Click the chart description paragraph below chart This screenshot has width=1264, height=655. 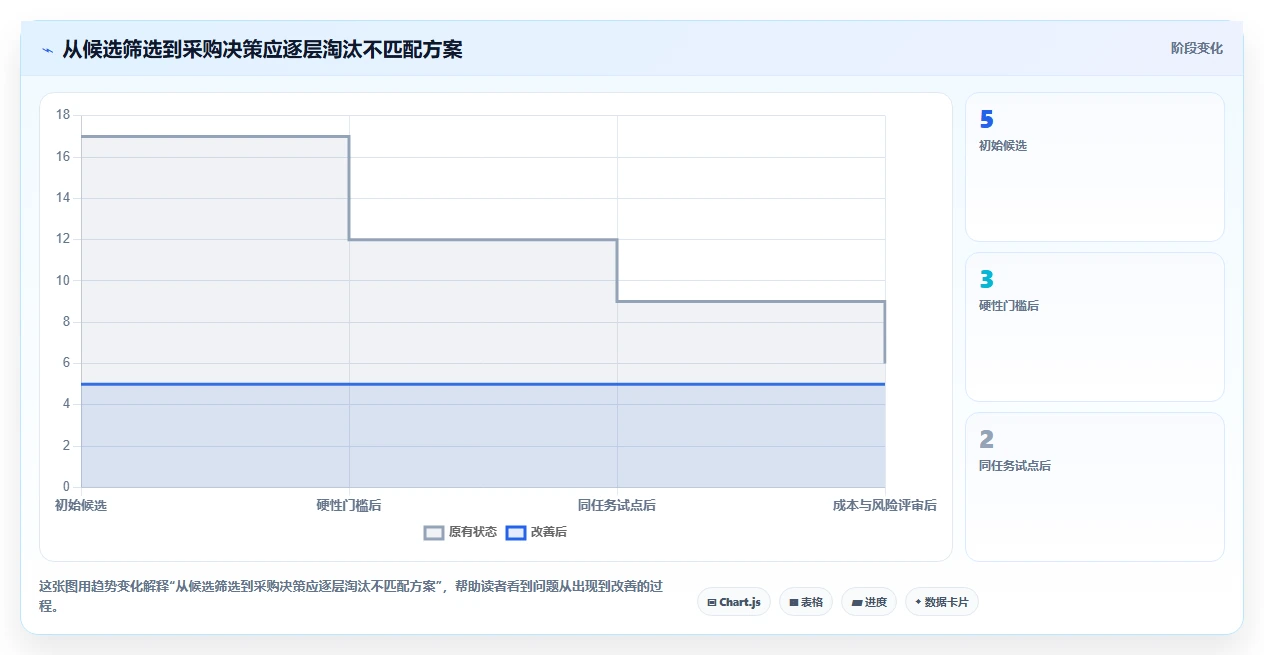[x=350, y=595]
